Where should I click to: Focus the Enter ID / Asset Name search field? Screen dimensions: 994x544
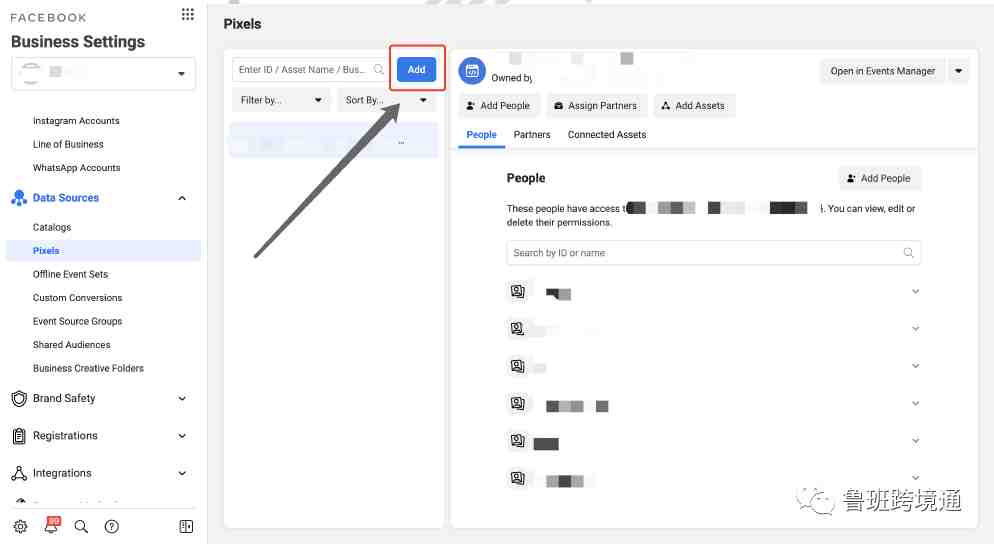click(x=311, y=69)
